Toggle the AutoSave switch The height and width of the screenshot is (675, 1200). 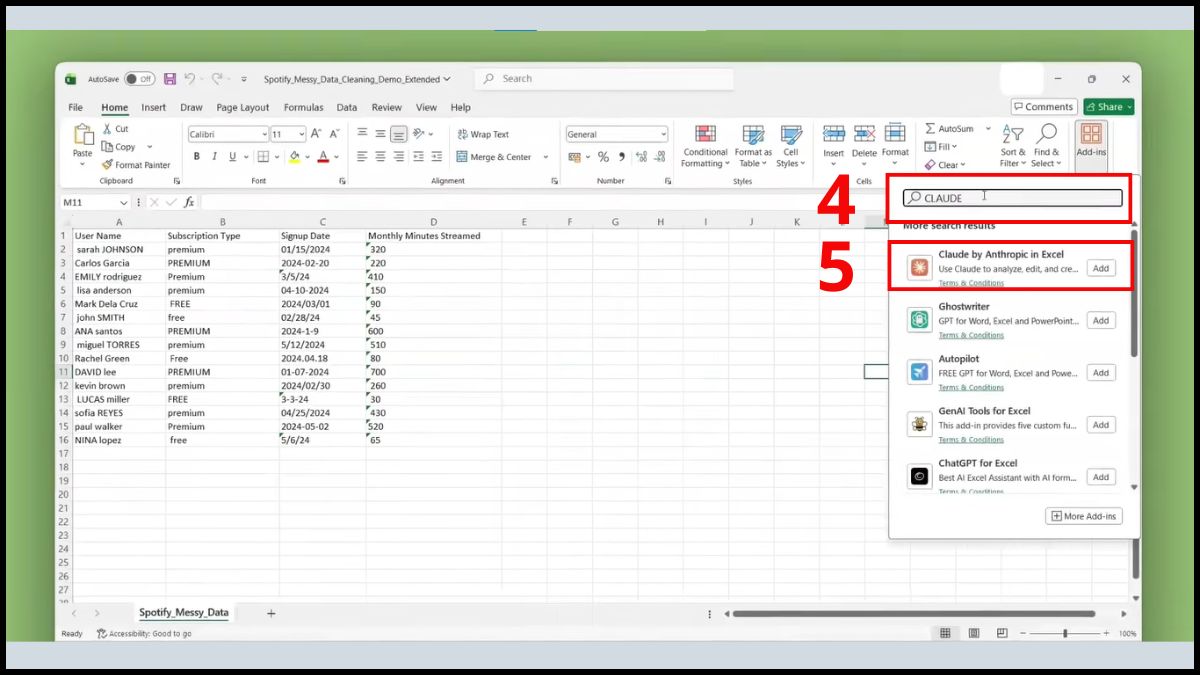tap(139, 79)
